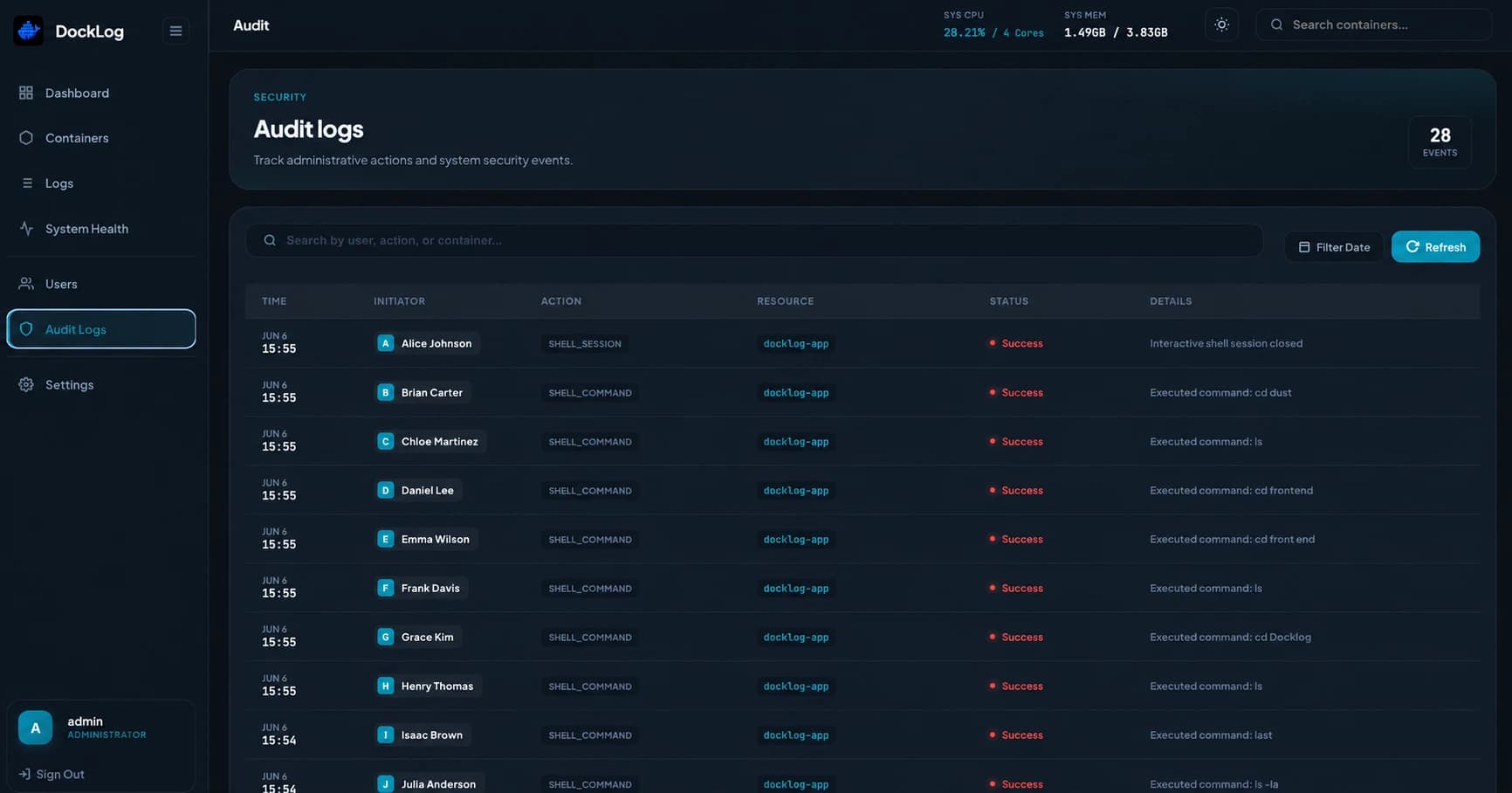Open docklog-app link in Brian Carter row
Image resolution: width=1512 pixels, height=793 pixels.
[796, 392]
